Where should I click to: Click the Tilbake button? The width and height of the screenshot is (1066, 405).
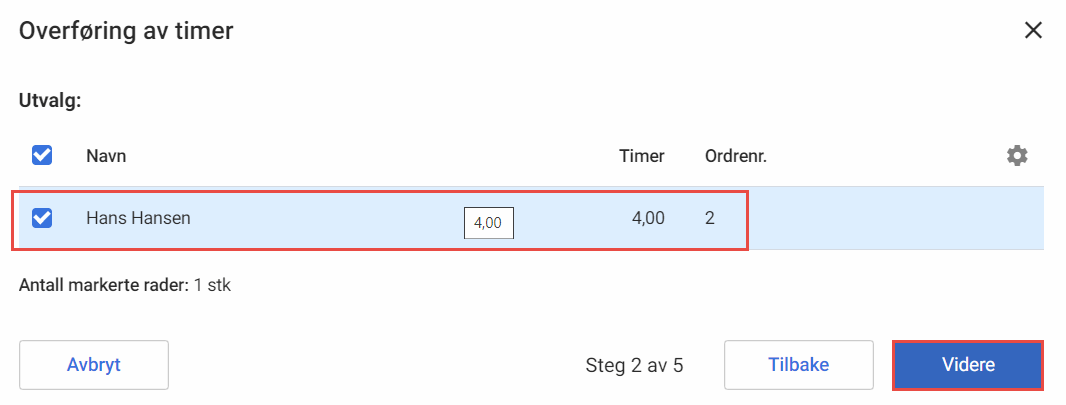pos(799,365)
